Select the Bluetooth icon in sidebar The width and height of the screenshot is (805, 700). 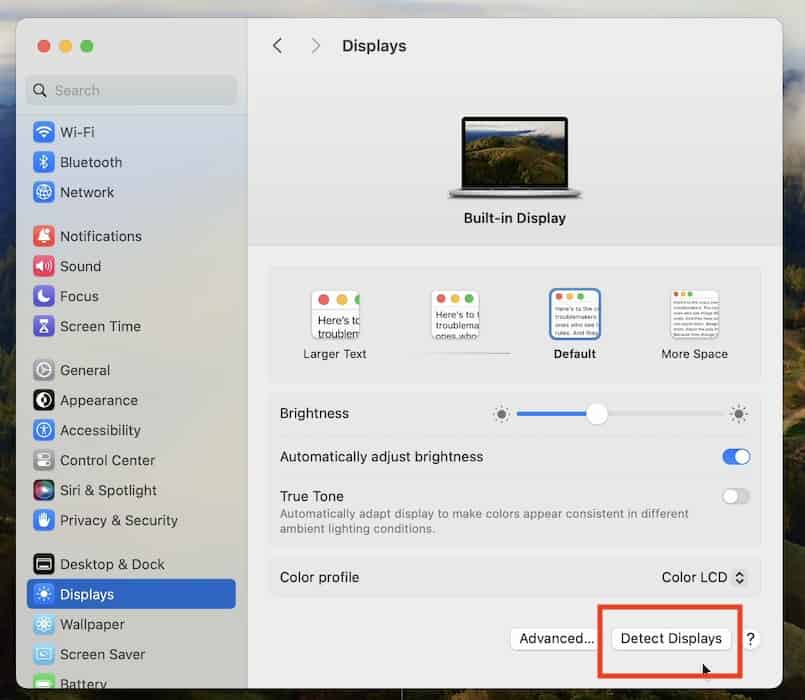tap(43, 162)
